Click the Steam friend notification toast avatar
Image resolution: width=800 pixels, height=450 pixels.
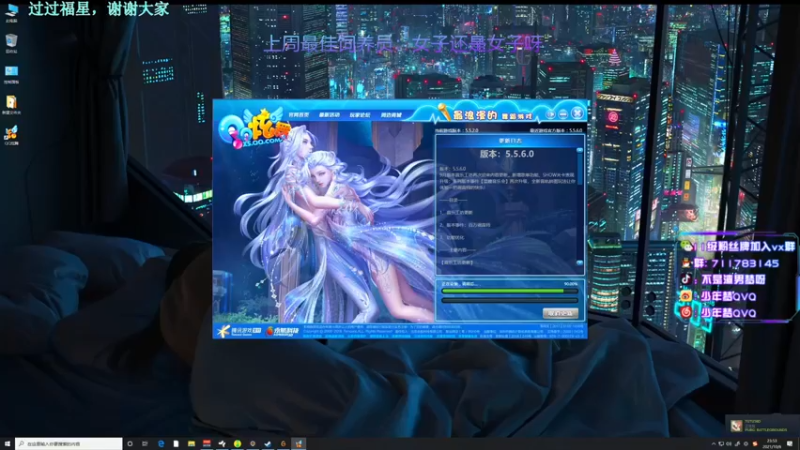[736, 426]
